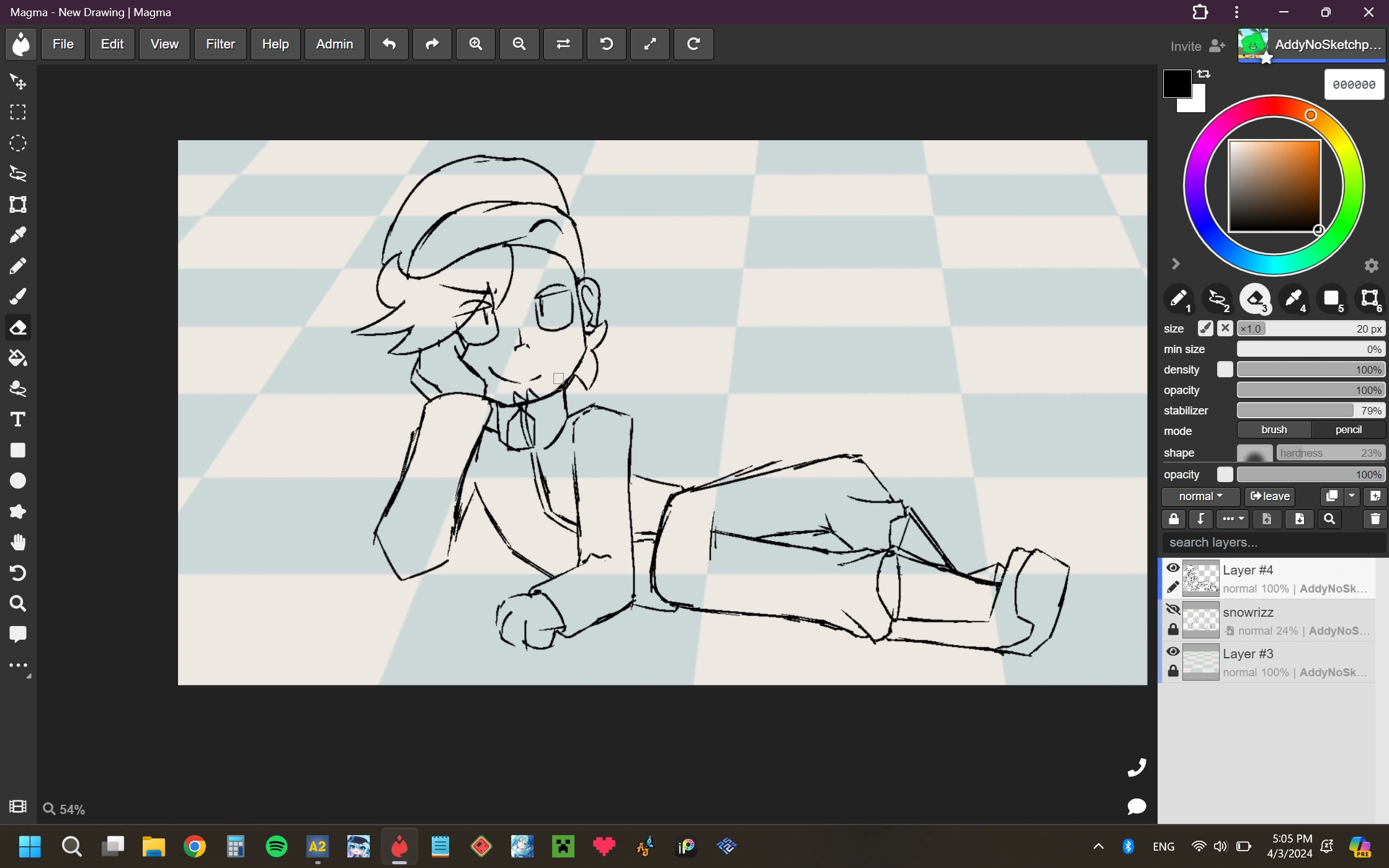
Task: Hide Layer #4 using eye icon
Action: coord(1172,568)
